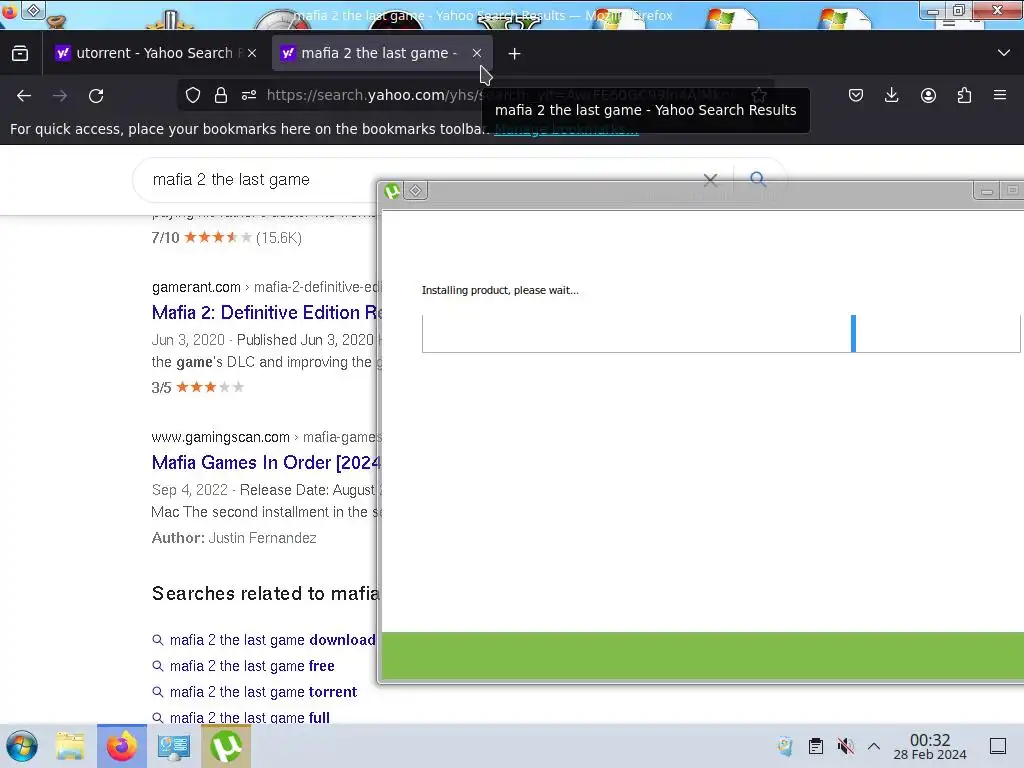Click the show desktop button
The image size is (1024, 768).
click(998, 746)
